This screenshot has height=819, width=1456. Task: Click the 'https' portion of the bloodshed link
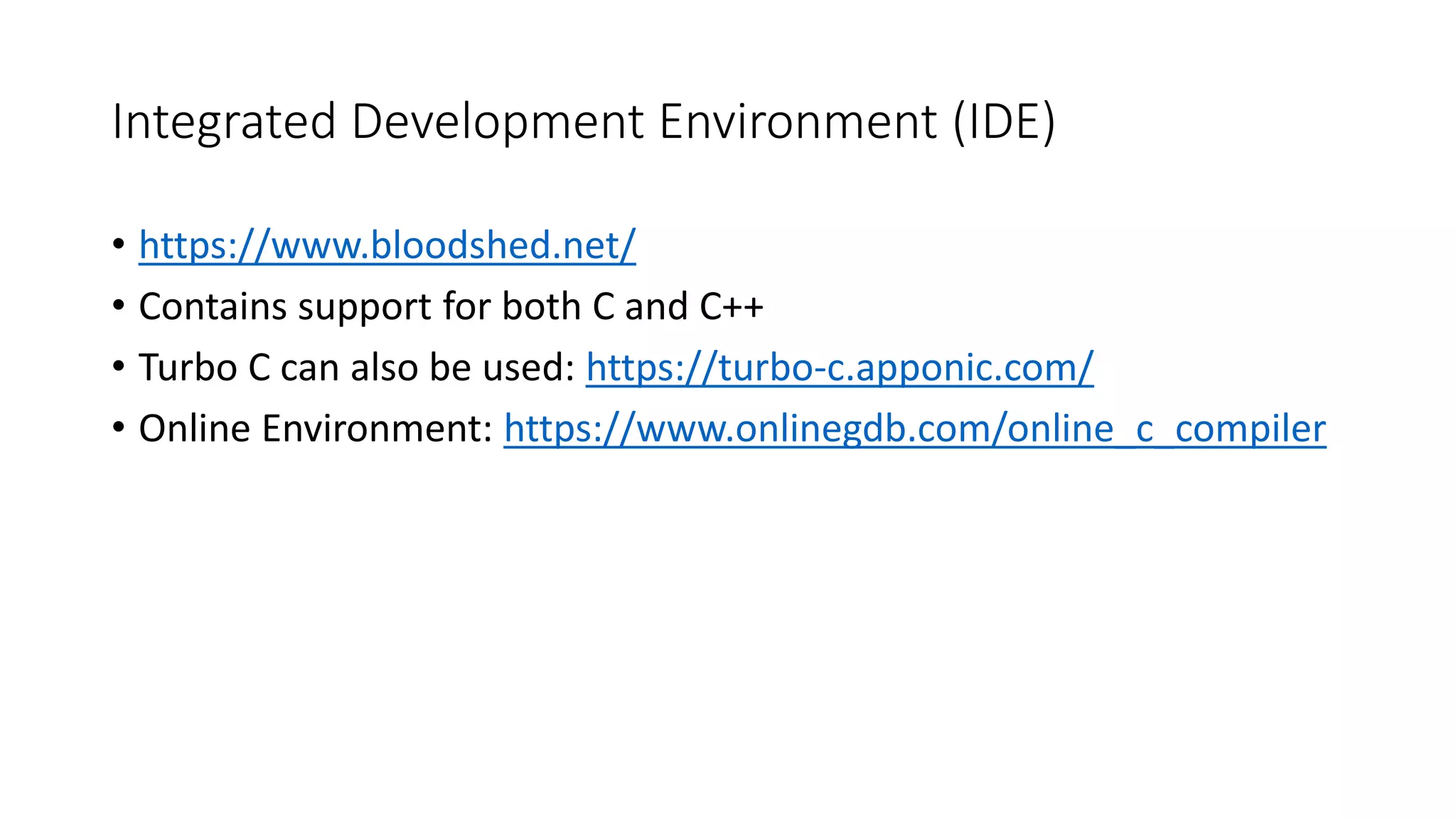pyautogui.click(x=182, y=245)
